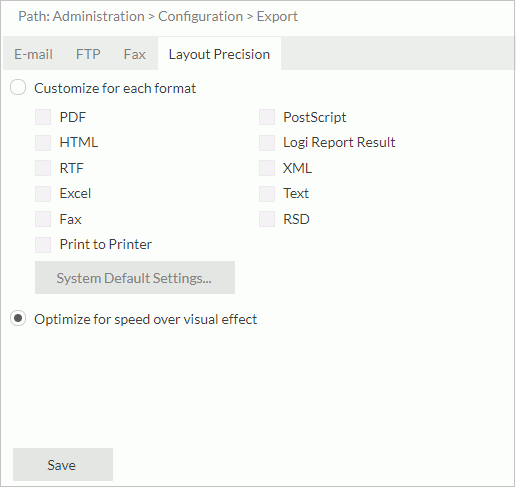The width and height of the screenshot is (516, 488).
Task: Click the Save button
Action: 63,465
